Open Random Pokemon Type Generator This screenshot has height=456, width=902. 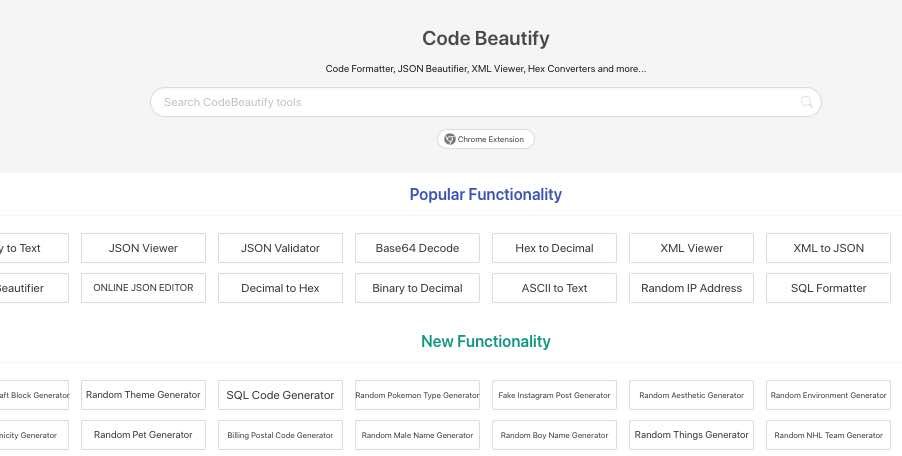[417, 395]
